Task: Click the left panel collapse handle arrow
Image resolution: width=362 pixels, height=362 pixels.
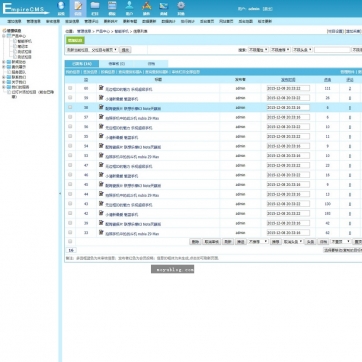Action: [60, 193]
